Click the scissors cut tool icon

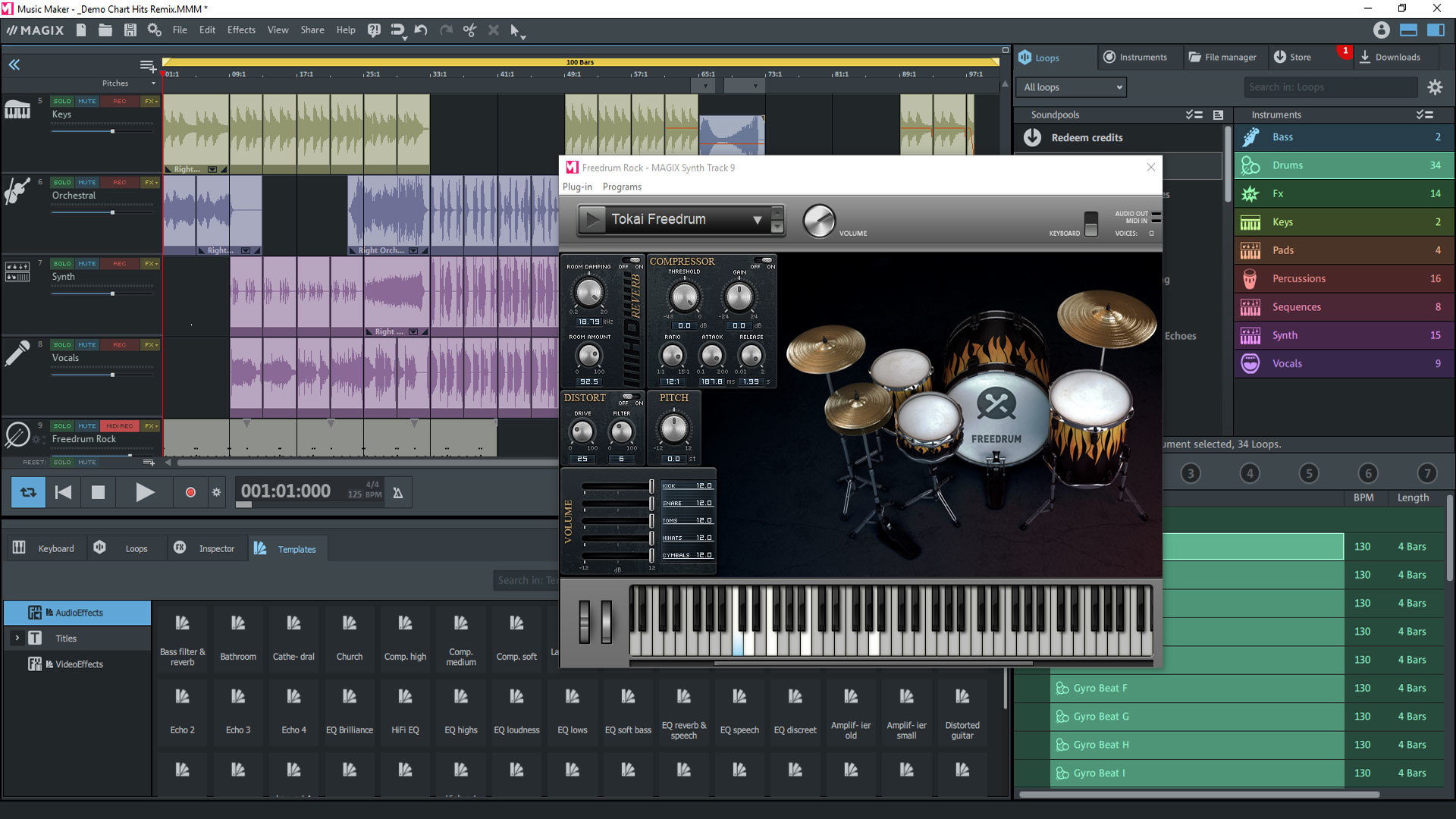(x=469, y=30)
